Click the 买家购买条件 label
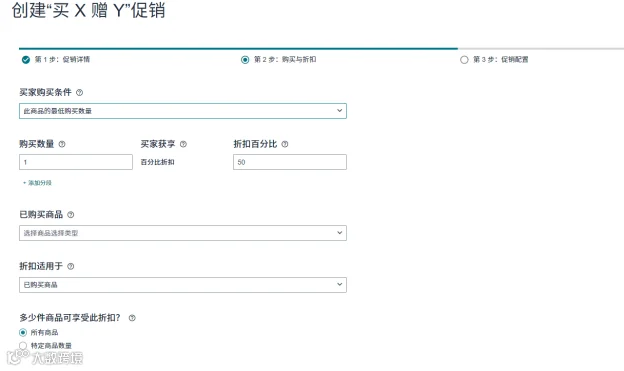The width and height of the screenshot is (624, 371). [45, 92]
